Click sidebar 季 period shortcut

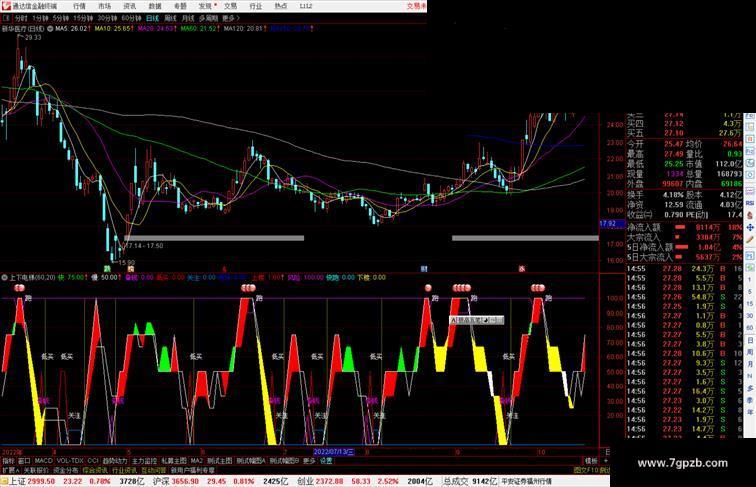pos(750,400)
